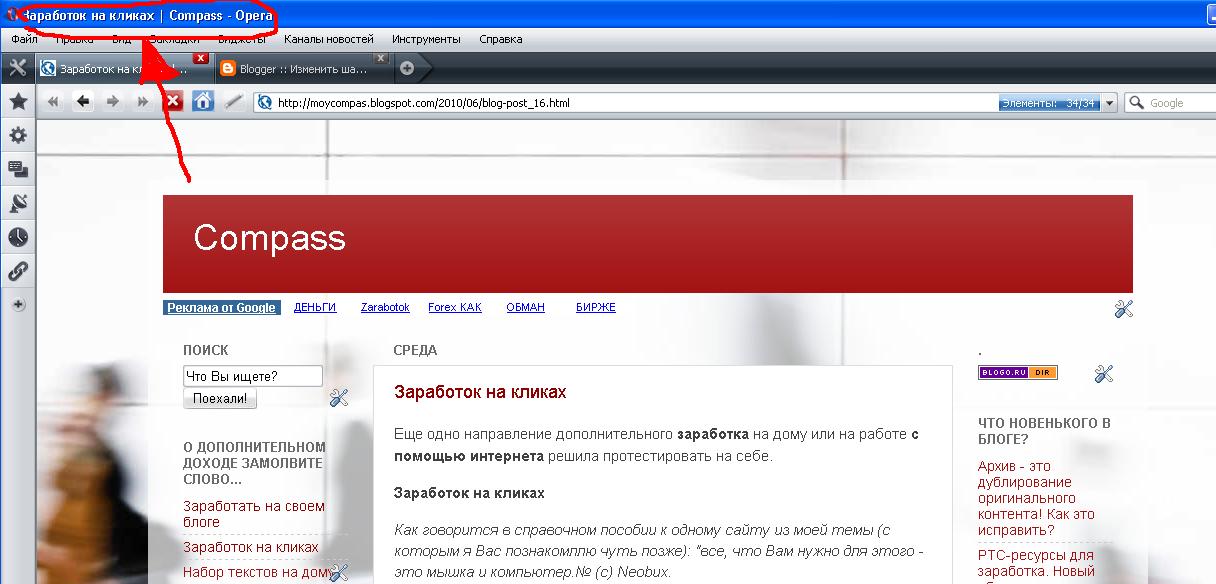Open the ОБМАН ad link
This screenshot has height=584, width=1216.
click(526, 308)
